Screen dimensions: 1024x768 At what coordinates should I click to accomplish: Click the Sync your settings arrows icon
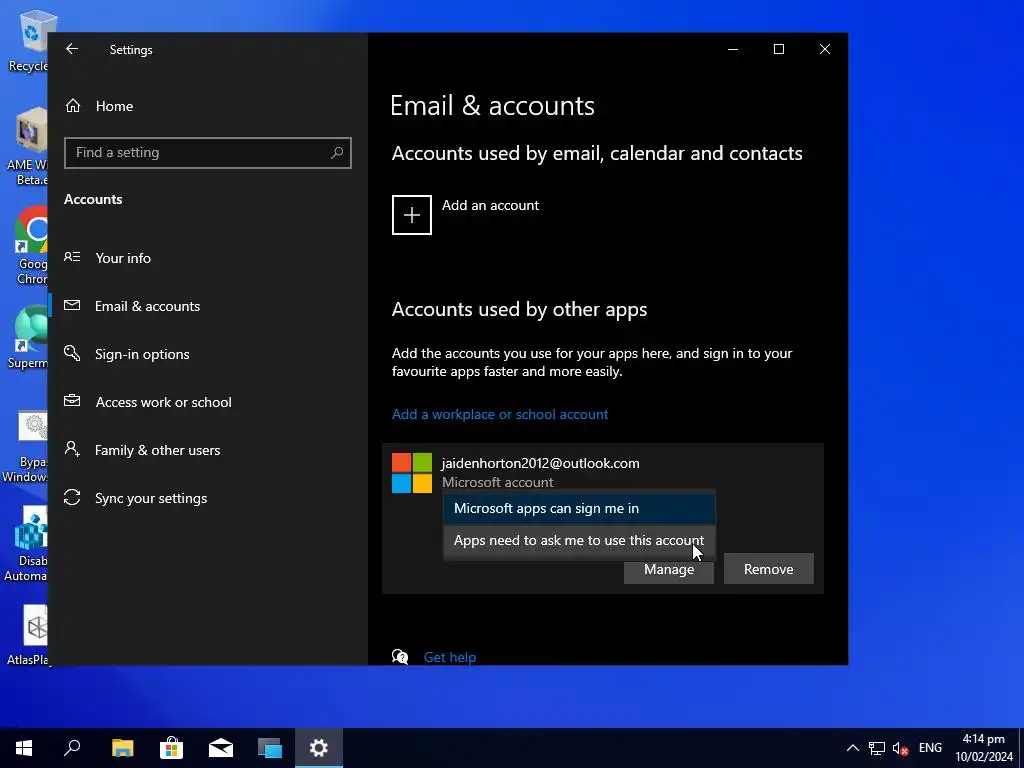72,498
